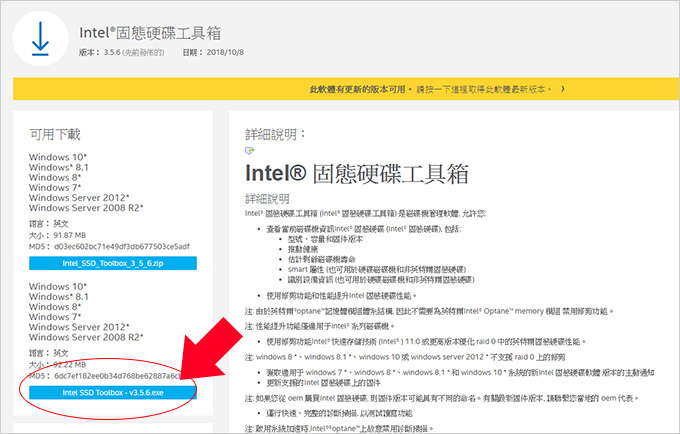The image size is (680, 434).
Task: Click the 可用下載 heading
Action: coord(55,134)
